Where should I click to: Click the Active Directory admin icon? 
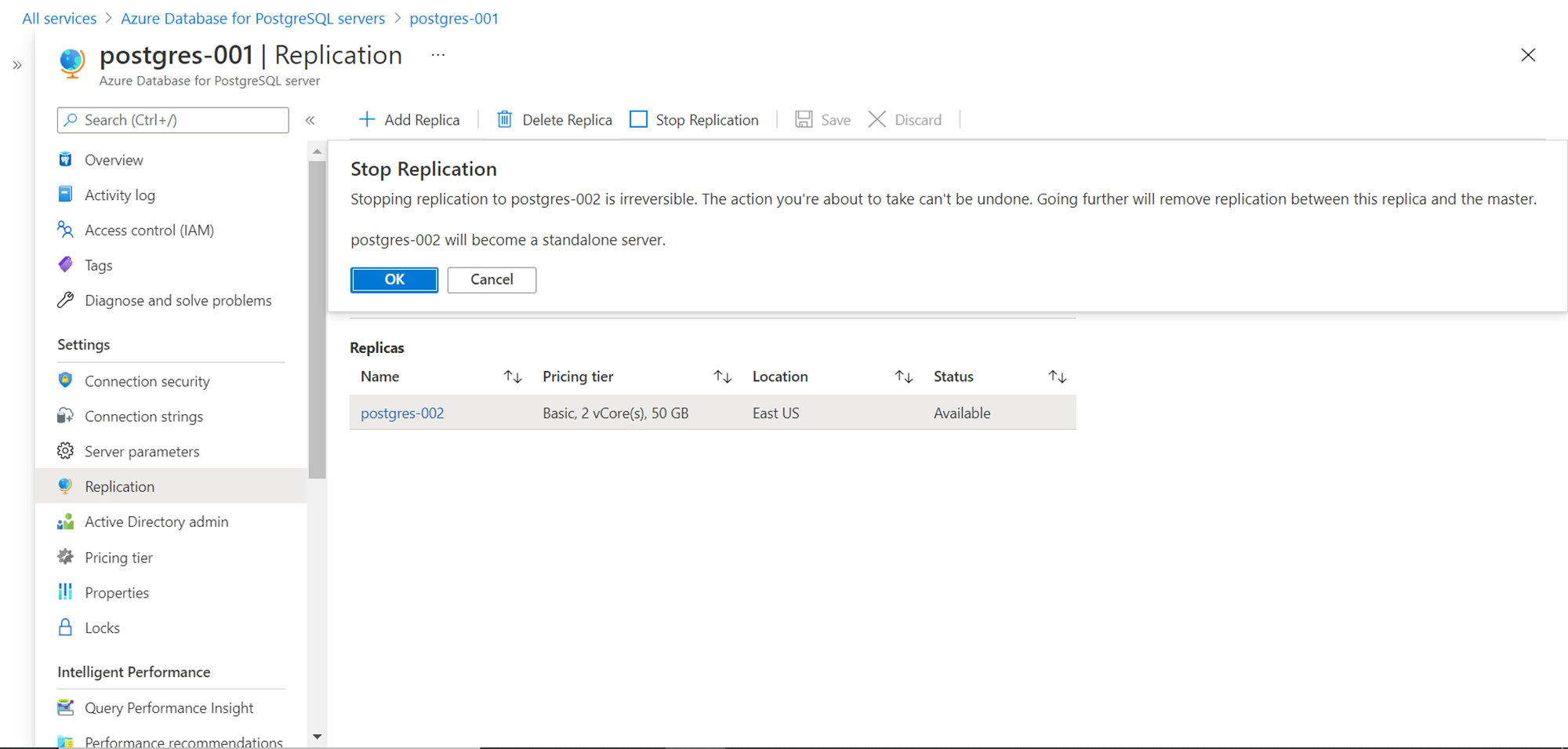(x=66, y=522)
